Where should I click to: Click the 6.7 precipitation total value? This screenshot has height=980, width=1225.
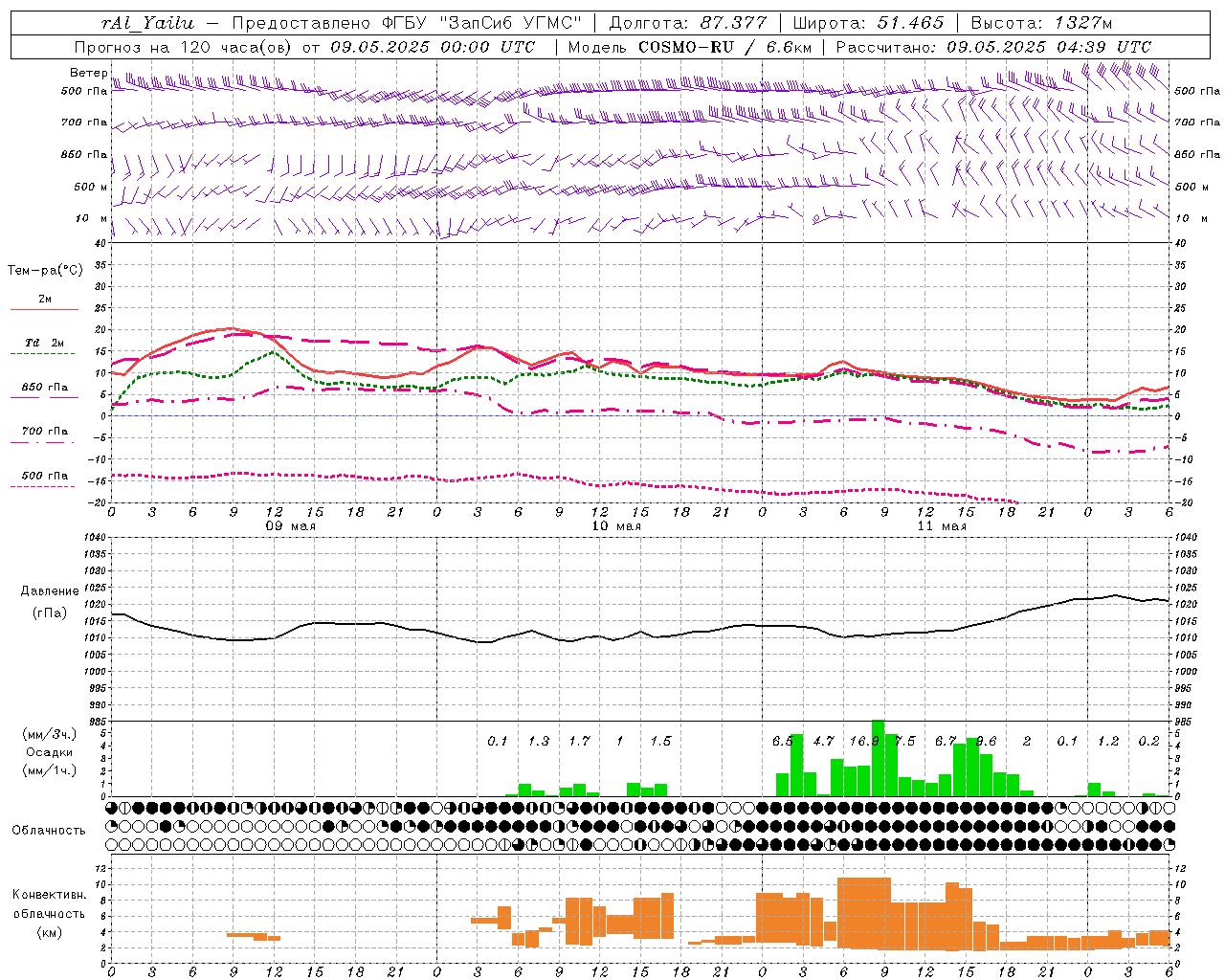click(x=946, y=741)
